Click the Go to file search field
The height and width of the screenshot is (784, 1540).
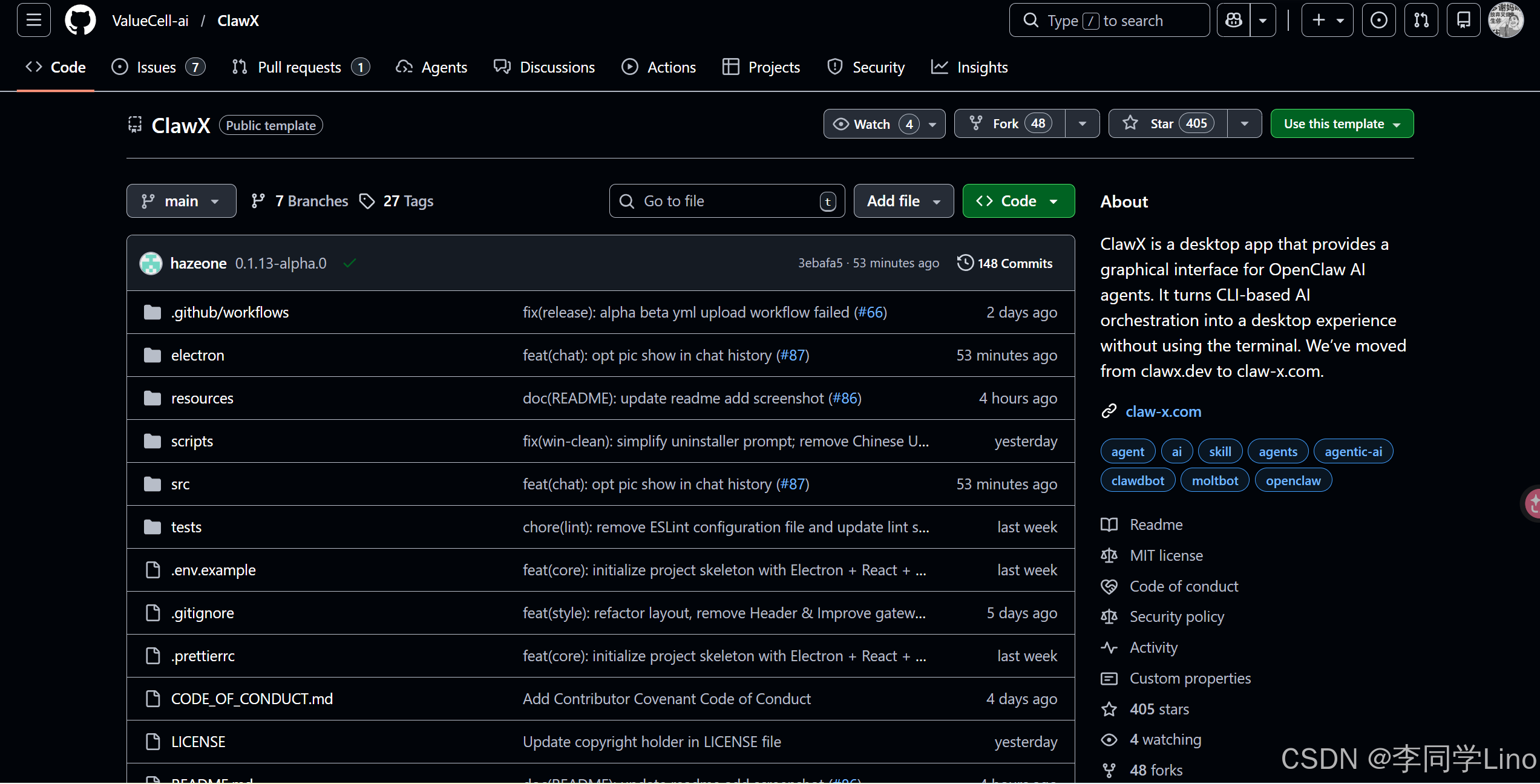pos(726,201)
